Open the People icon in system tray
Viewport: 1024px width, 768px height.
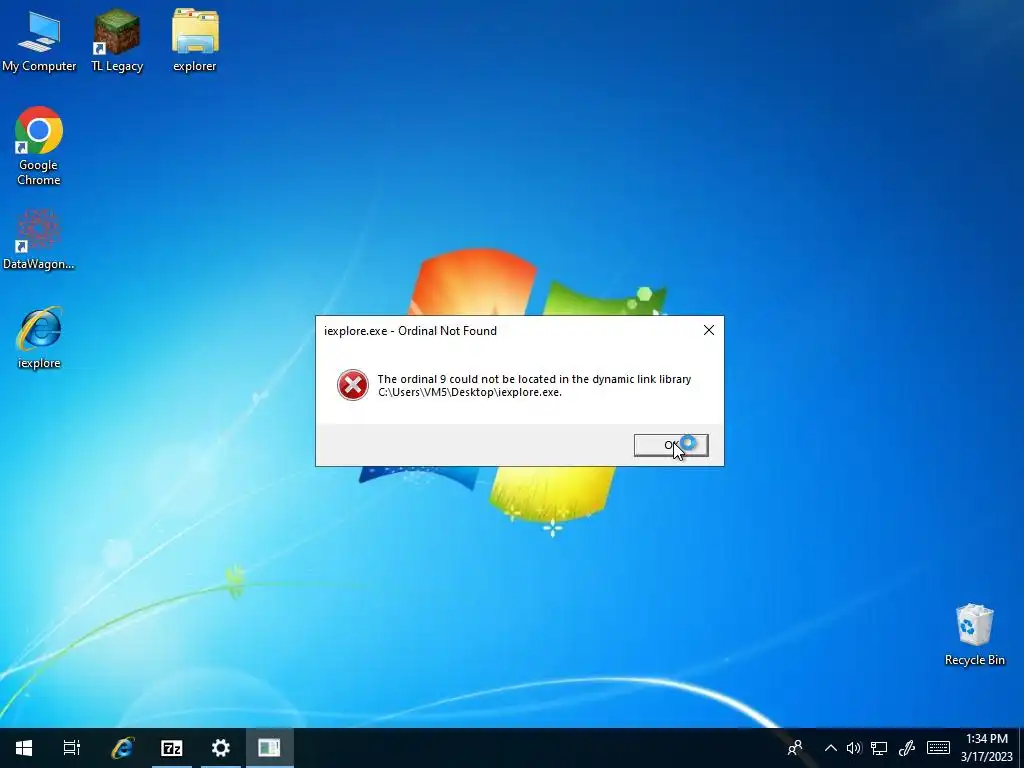point(795,748)
